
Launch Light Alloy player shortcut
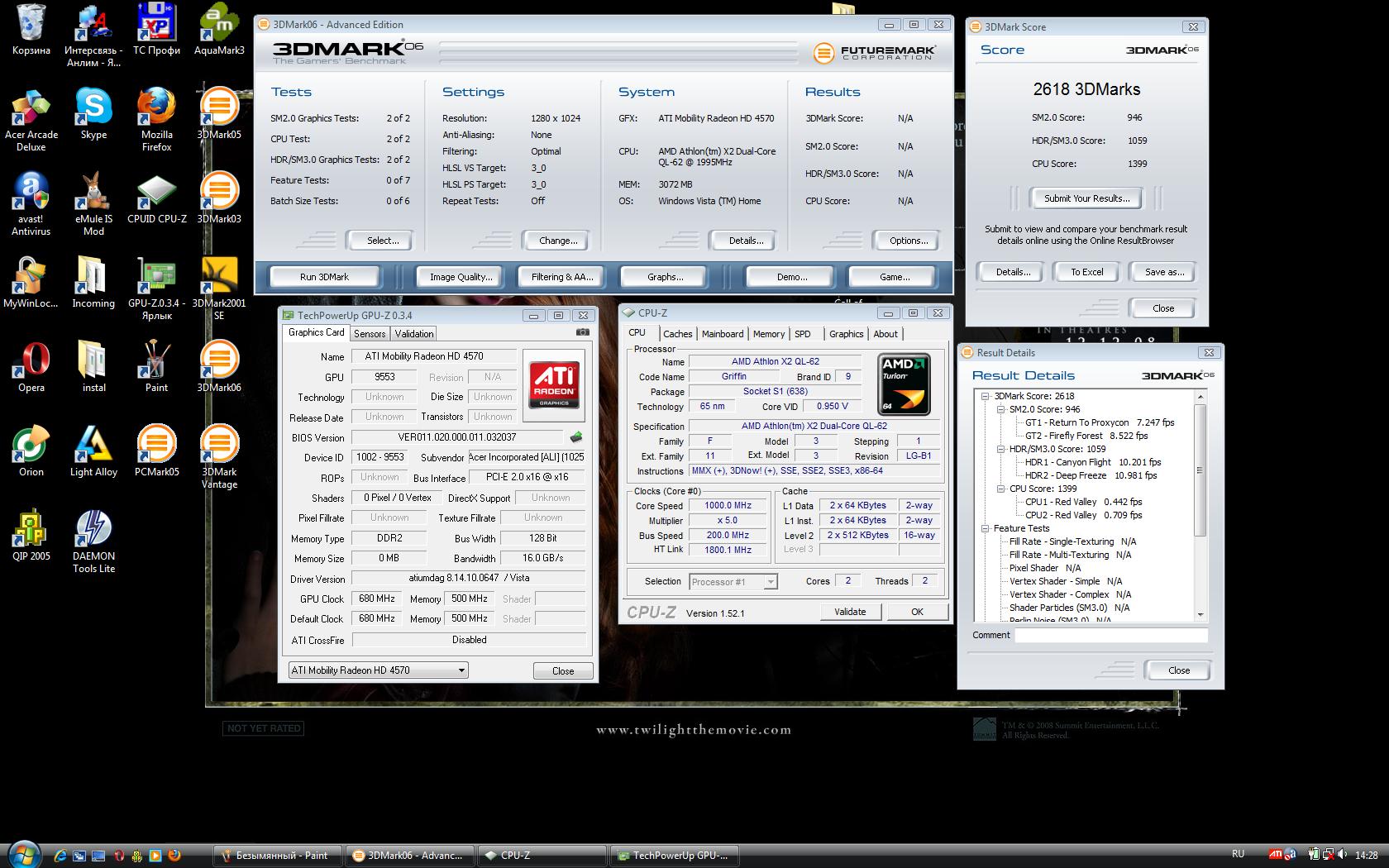93,451
